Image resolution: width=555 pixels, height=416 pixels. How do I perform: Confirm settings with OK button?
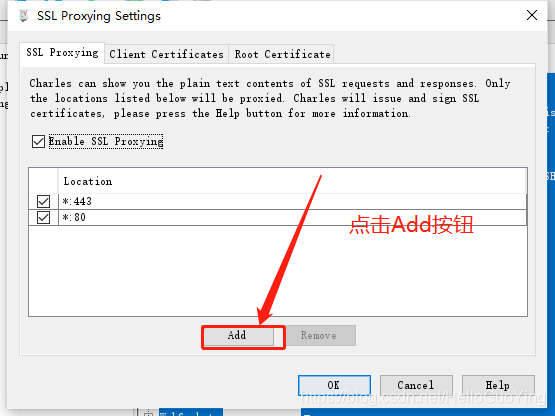pos(334,385)
